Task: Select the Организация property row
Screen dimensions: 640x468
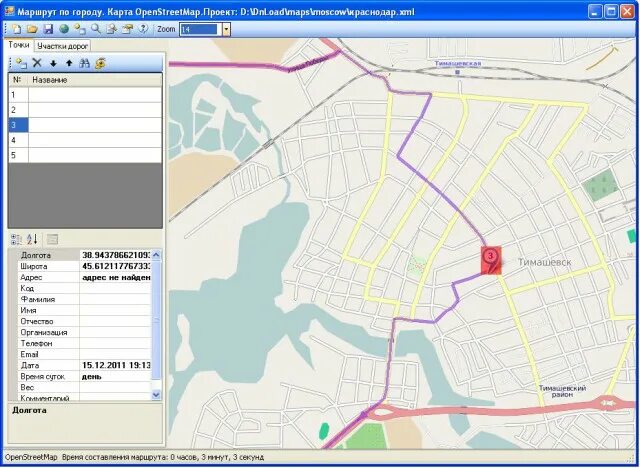Action: pyautogui.click(x=84, y=333)
